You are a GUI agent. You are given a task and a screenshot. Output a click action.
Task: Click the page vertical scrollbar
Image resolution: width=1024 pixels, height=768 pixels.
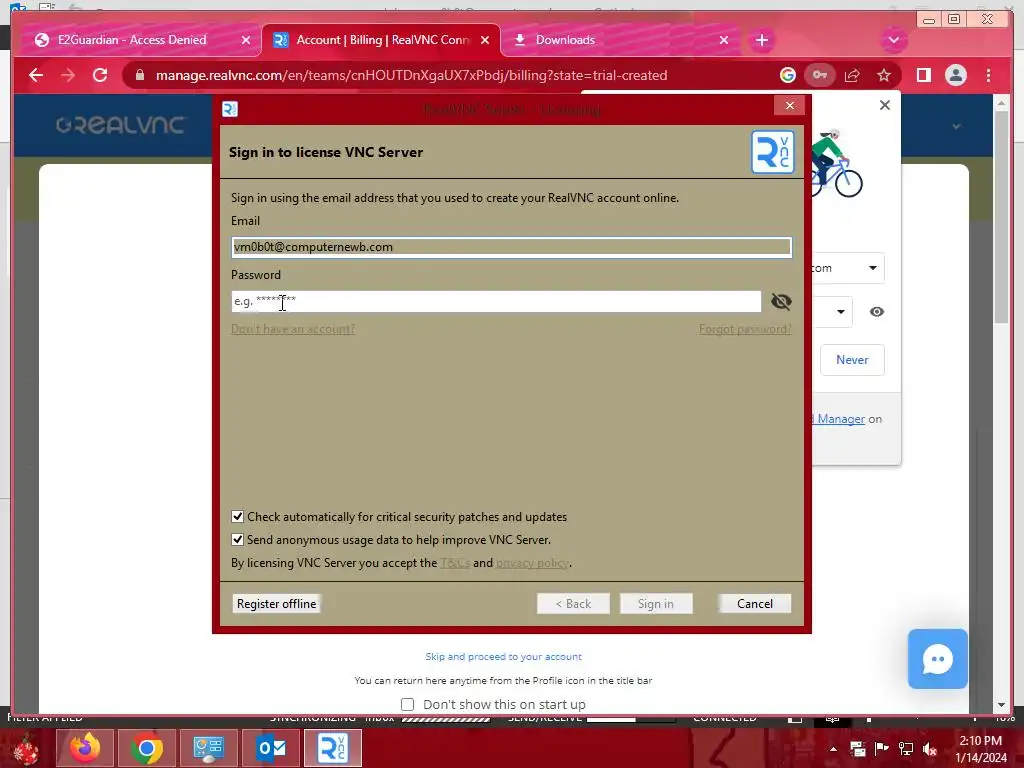(1001, 216)
